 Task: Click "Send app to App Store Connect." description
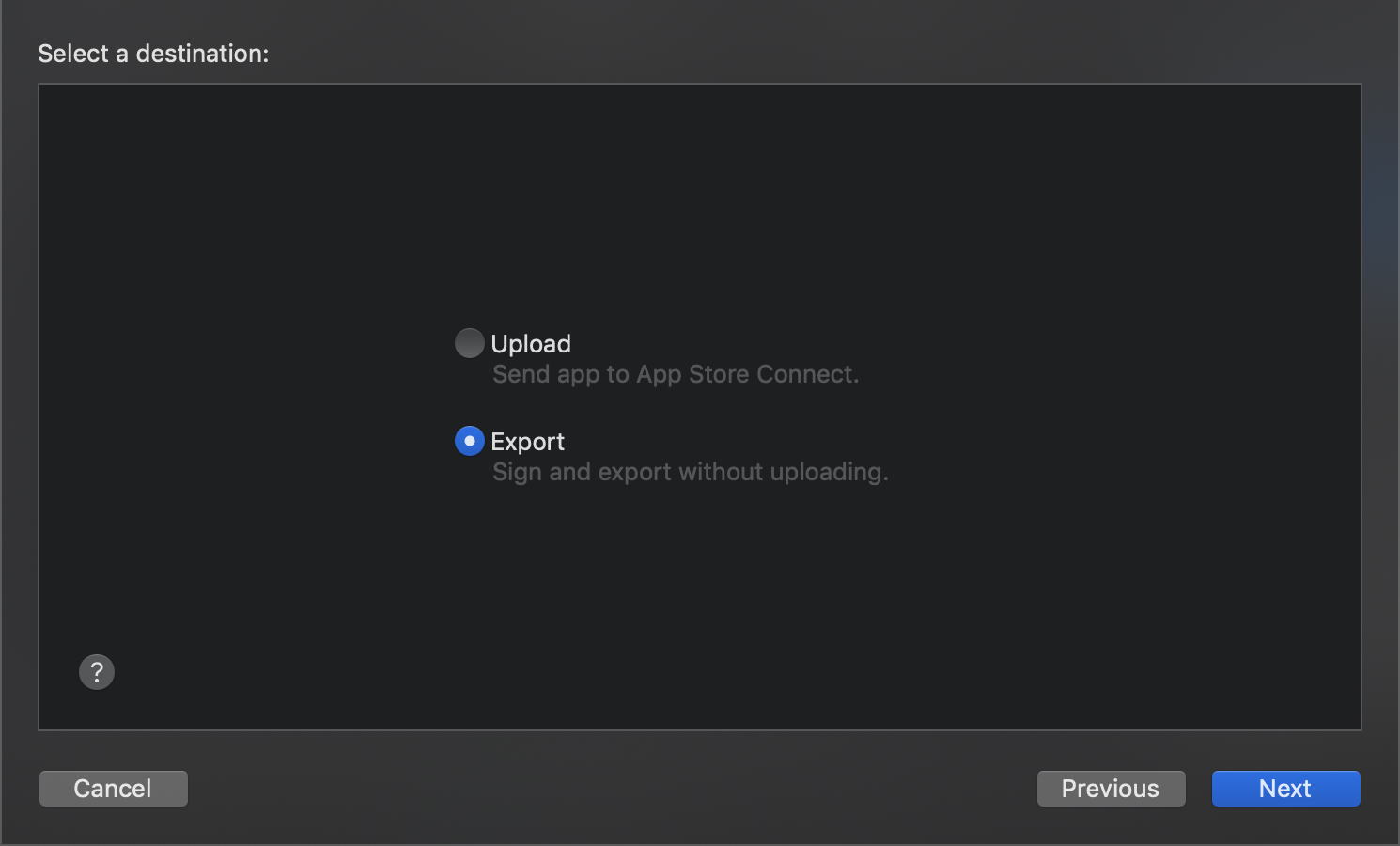[x=676, y=374]
